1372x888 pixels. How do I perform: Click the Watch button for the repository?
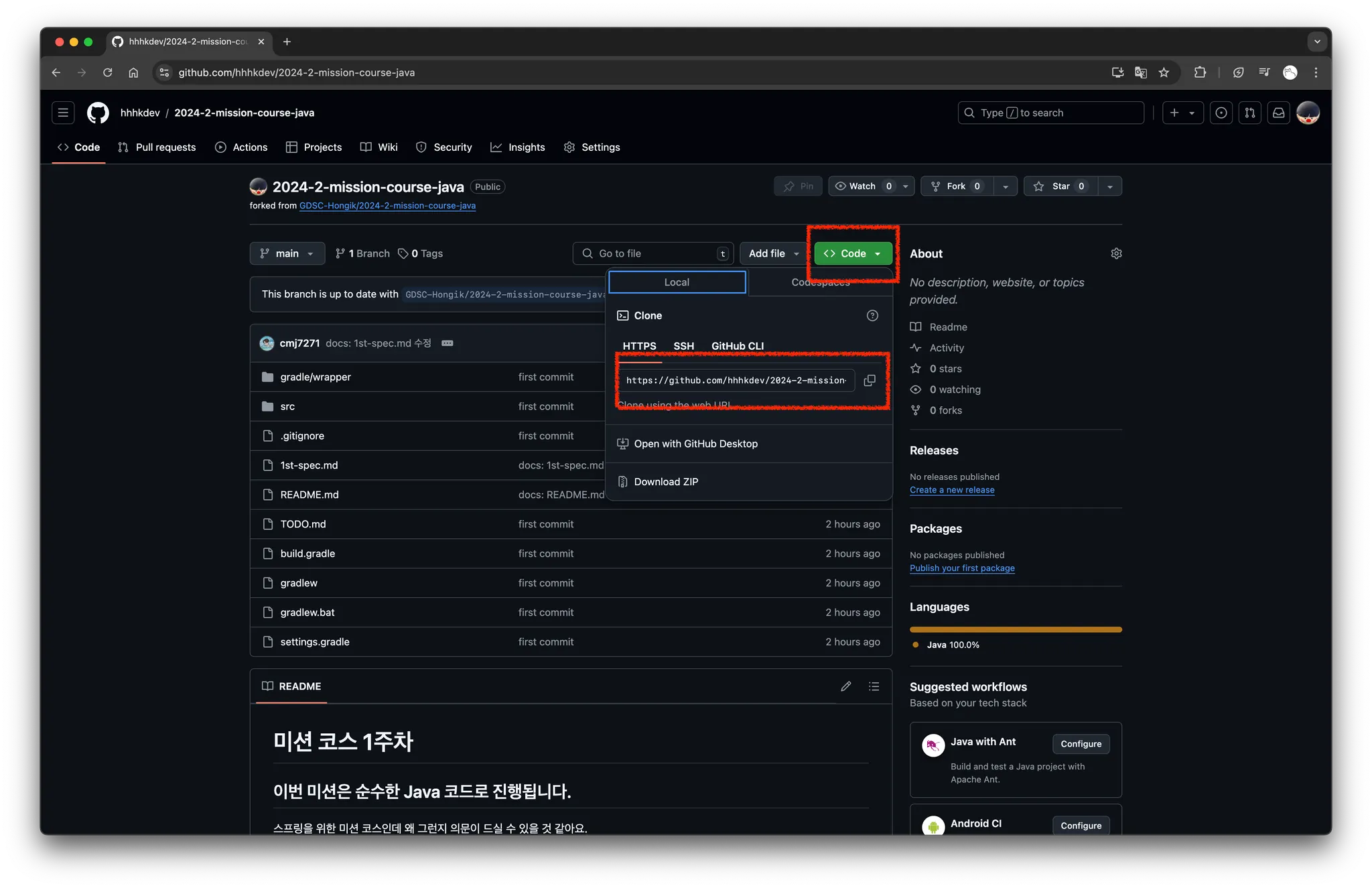(862, 186)
